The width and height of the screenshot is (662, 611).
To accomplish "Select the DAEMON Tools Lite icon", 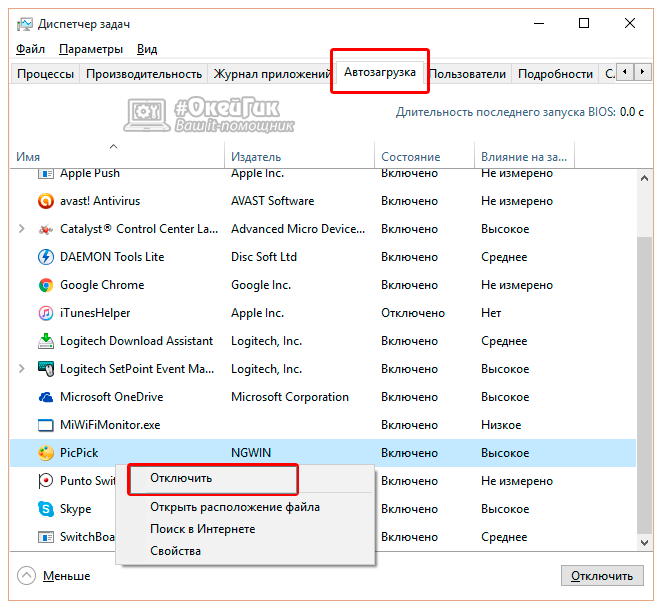I will tap(45, 257).
